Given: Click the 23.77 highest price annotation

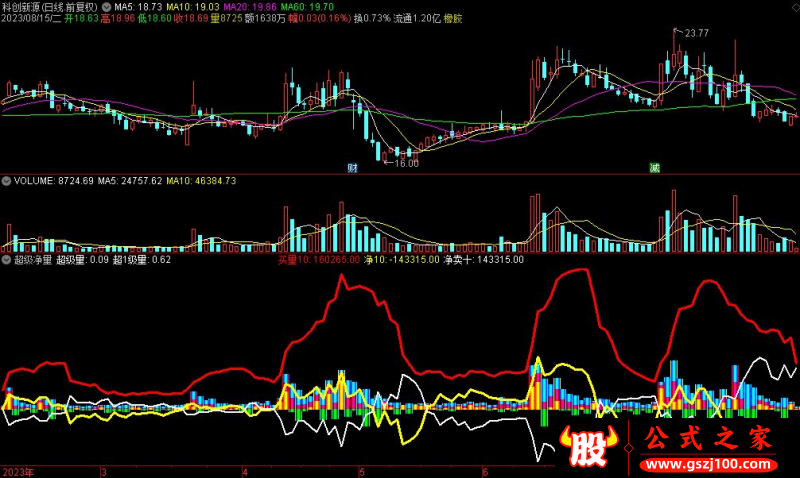Looking at the screenshot, I should click(x=696, y=33).
